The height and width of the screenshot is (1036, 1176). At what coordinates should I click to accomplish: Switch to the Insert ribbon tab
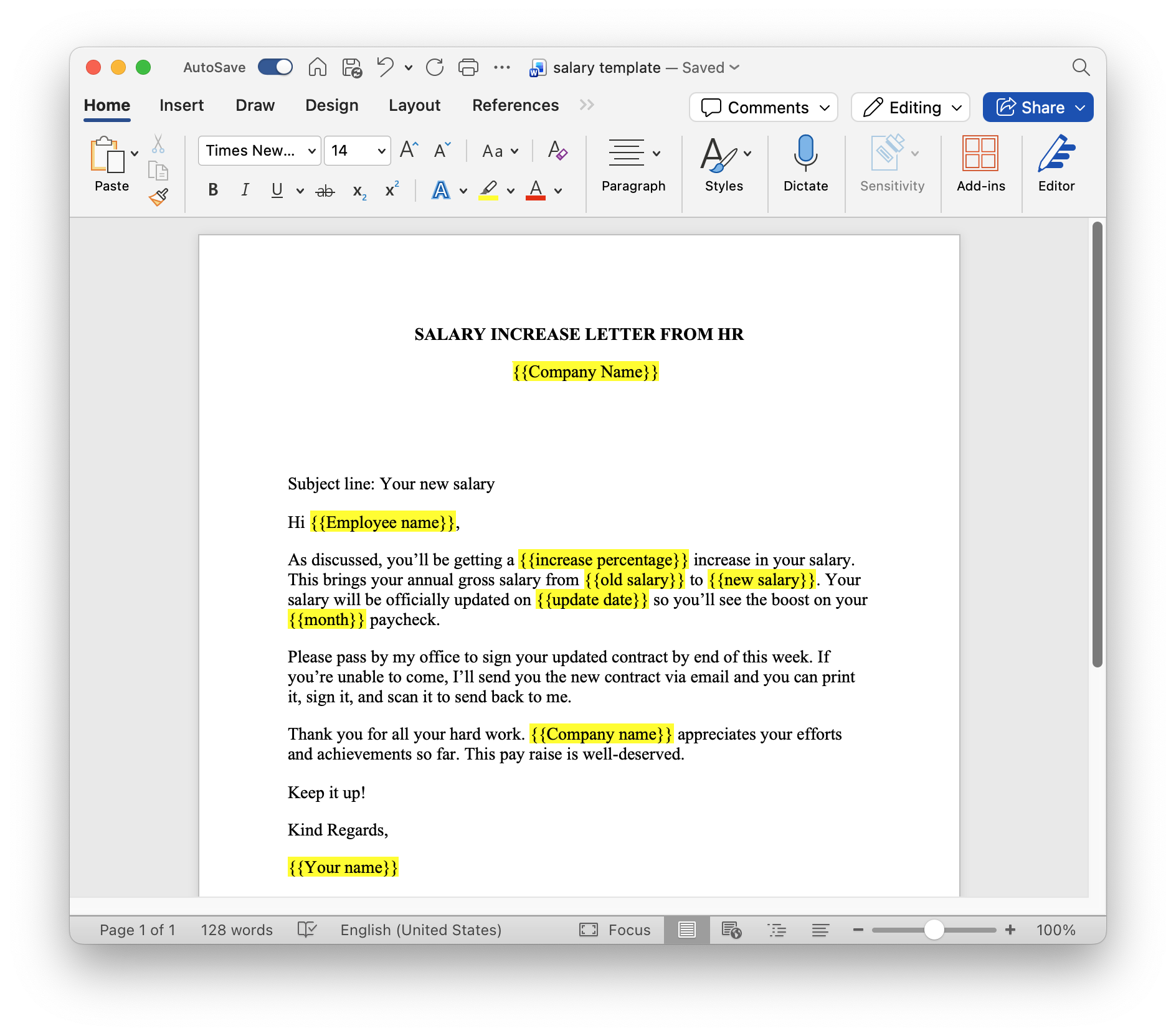click(x=181, y=105)
